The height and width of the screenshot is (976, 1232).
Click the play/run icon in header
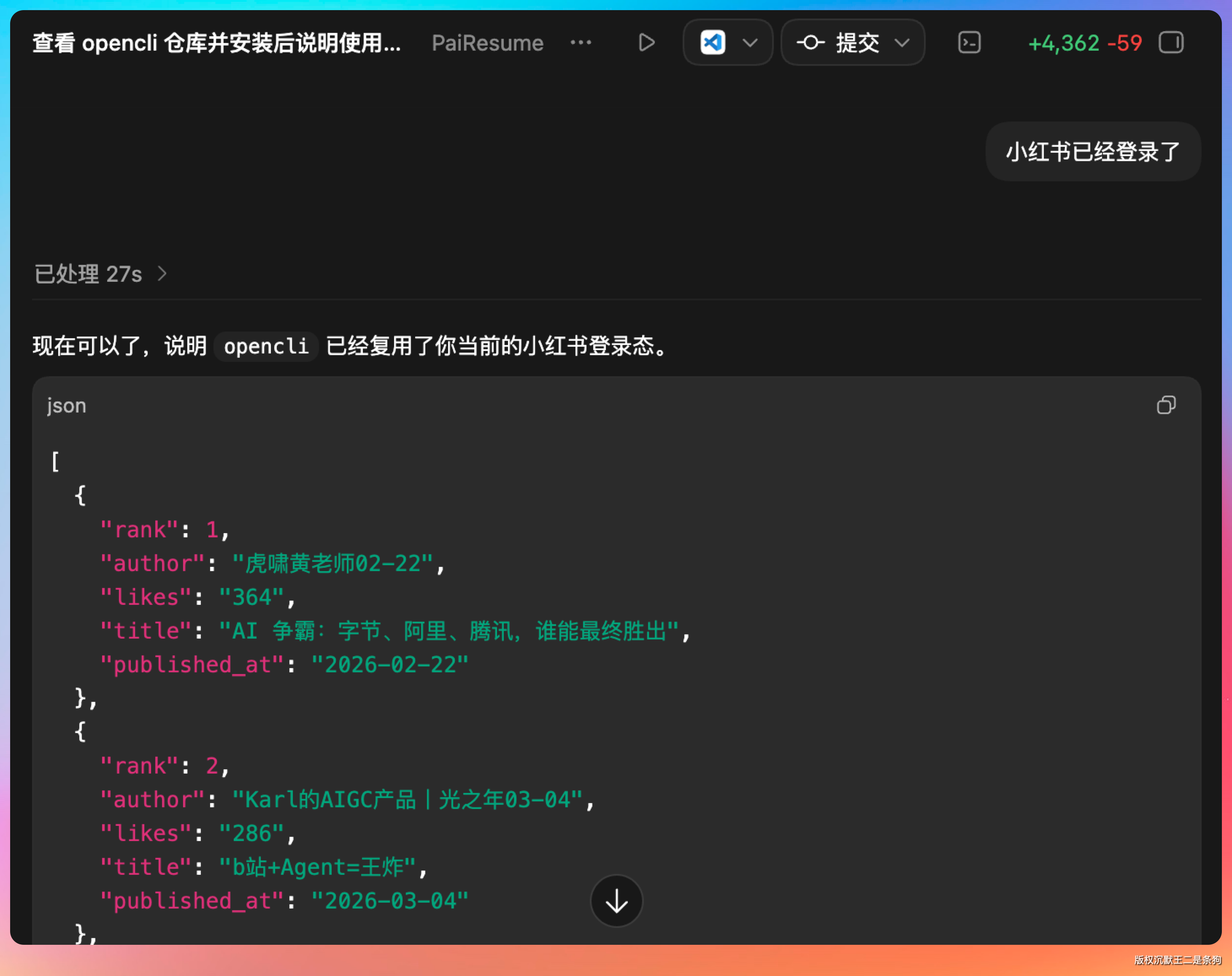coord(646,43)
